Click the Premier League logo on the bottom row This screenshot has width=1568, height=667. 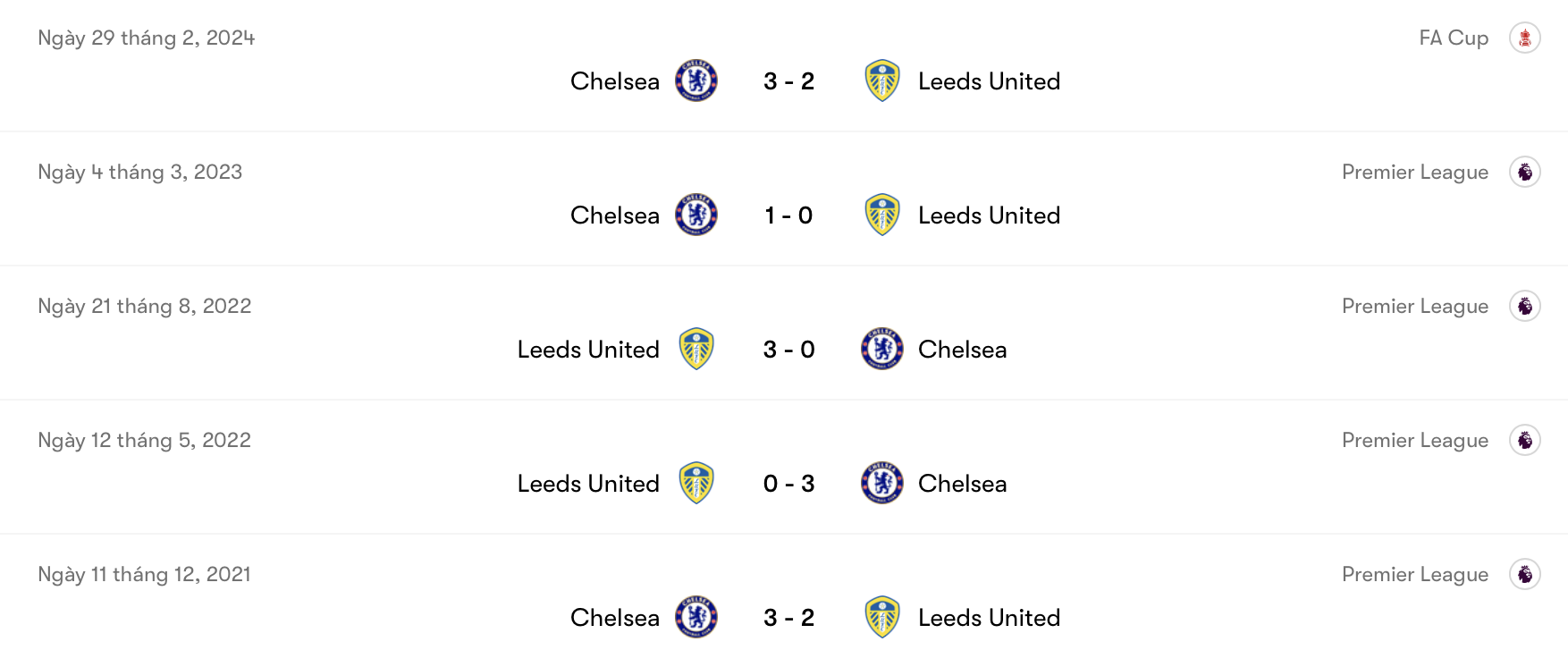[x=1523, y=574]
